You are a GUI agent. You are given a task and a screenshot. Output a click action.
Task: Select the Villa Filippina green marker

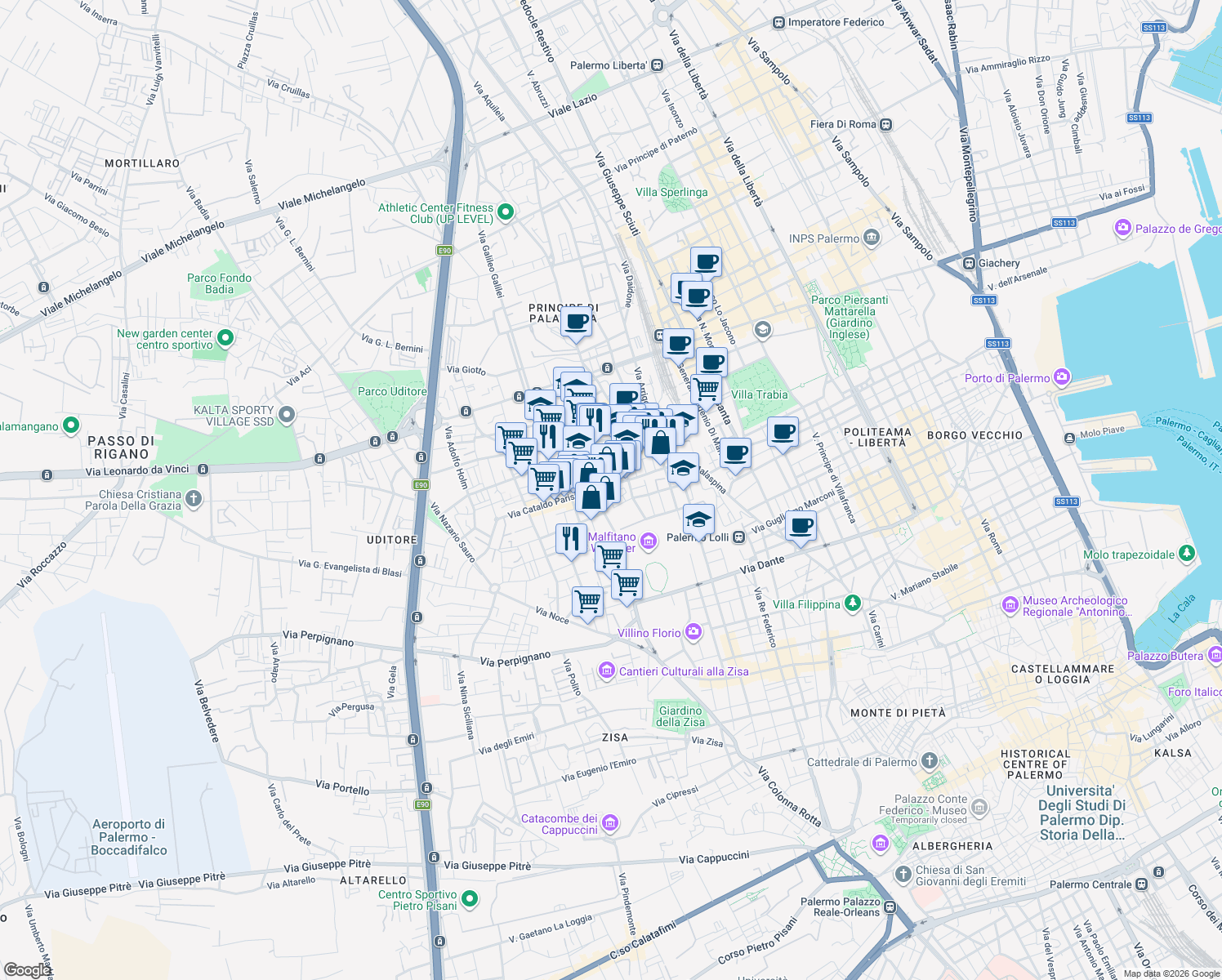coord(853,604)
